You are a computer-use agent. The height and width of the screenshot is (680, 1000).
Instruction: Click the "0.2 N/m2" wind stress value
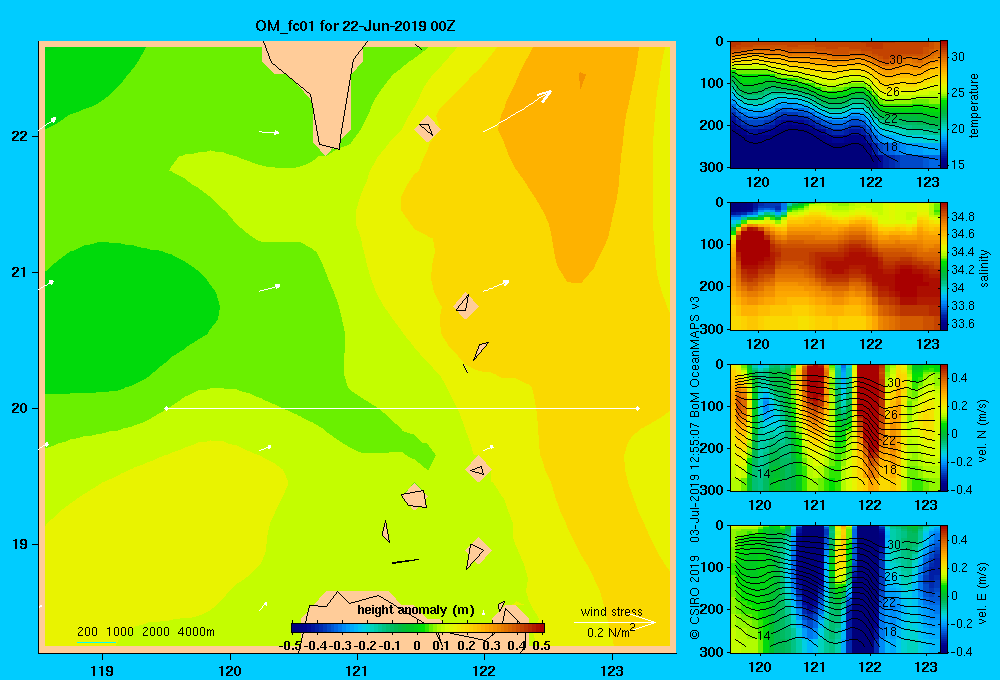point(610,632)
